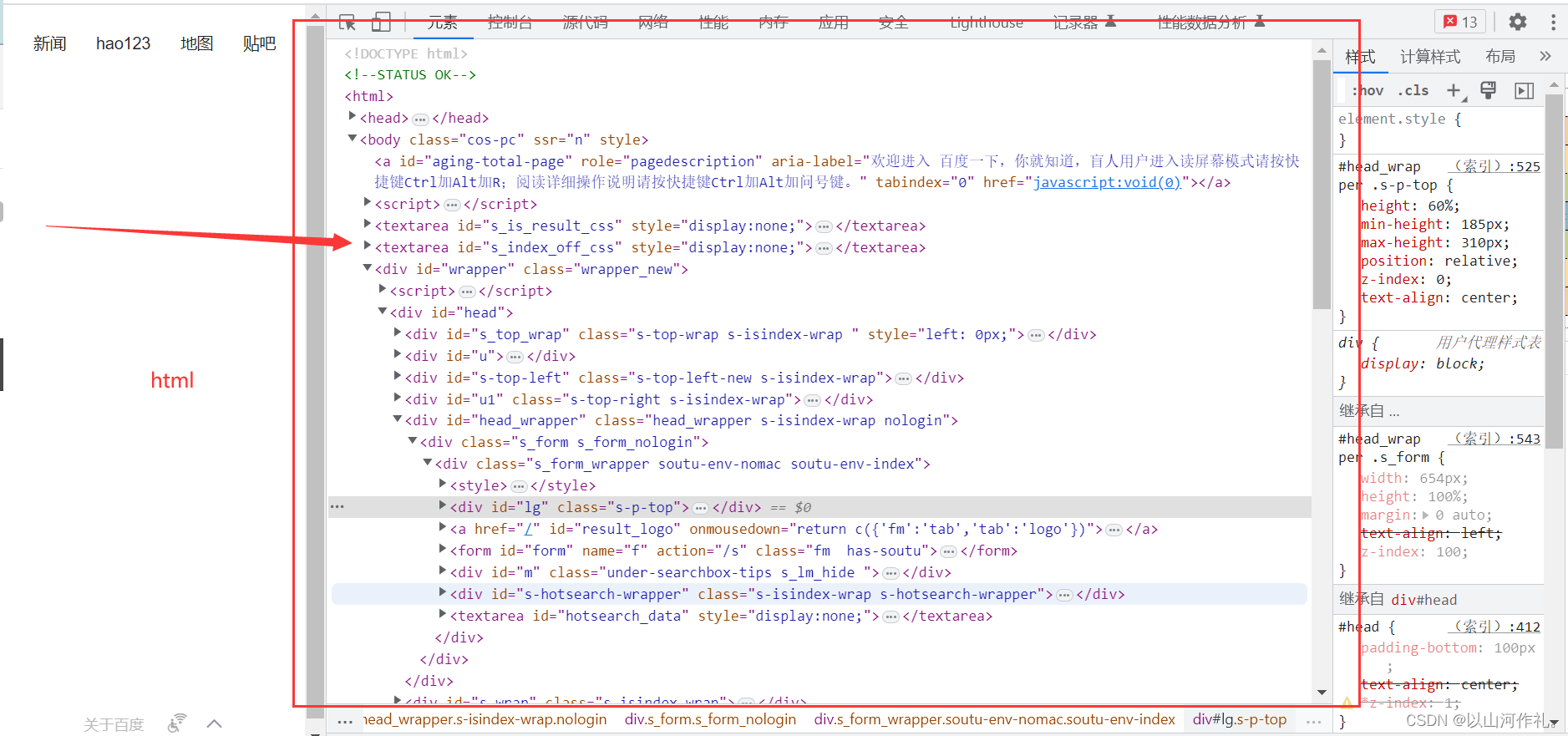Expand the margin shorthand triangle in styles
The image size is (1568, 736).
click(1426, 515)
